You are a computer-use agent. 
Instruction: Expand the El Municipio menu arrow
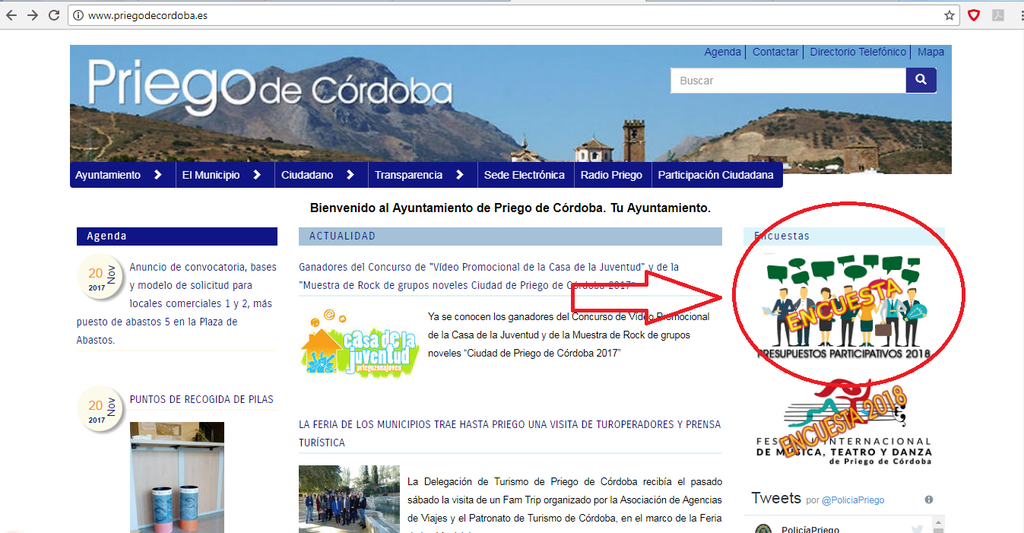click(x=257, y=175)
